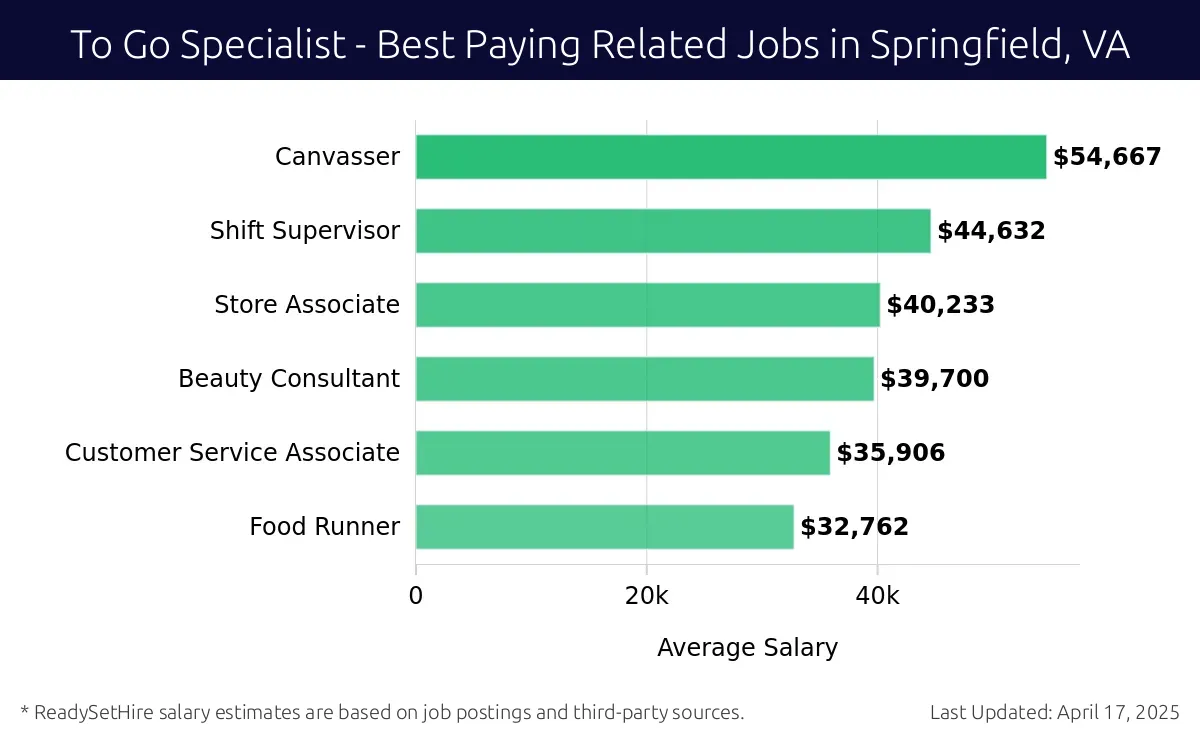Click the Customer Service Associate bar

pyautogui.click(x=623, y=453)
